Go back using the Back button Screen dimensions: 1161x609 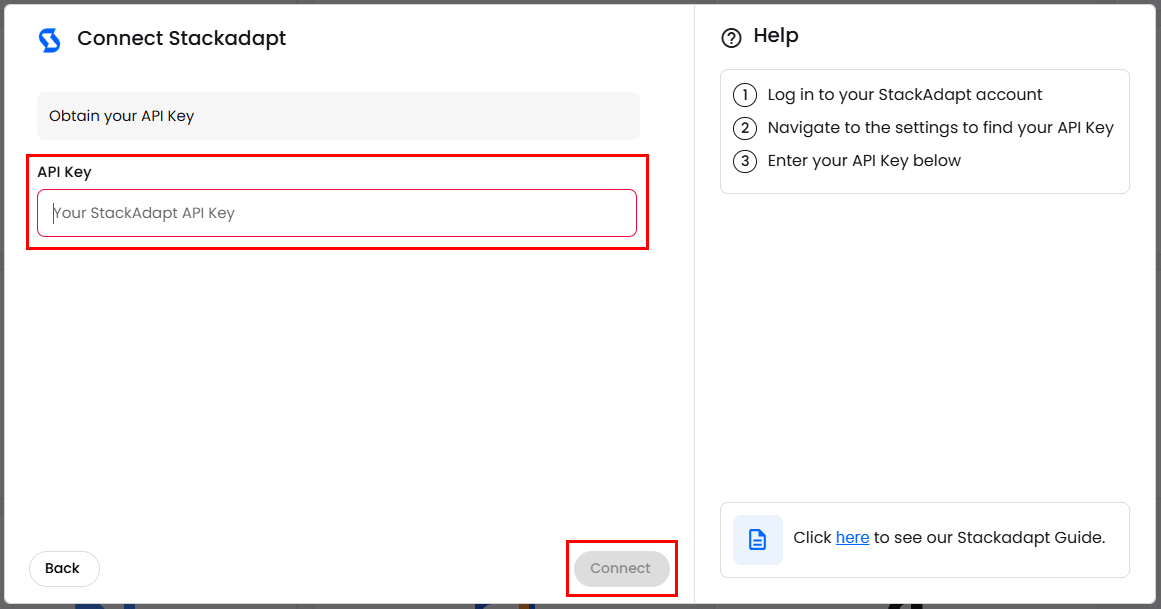64,568
